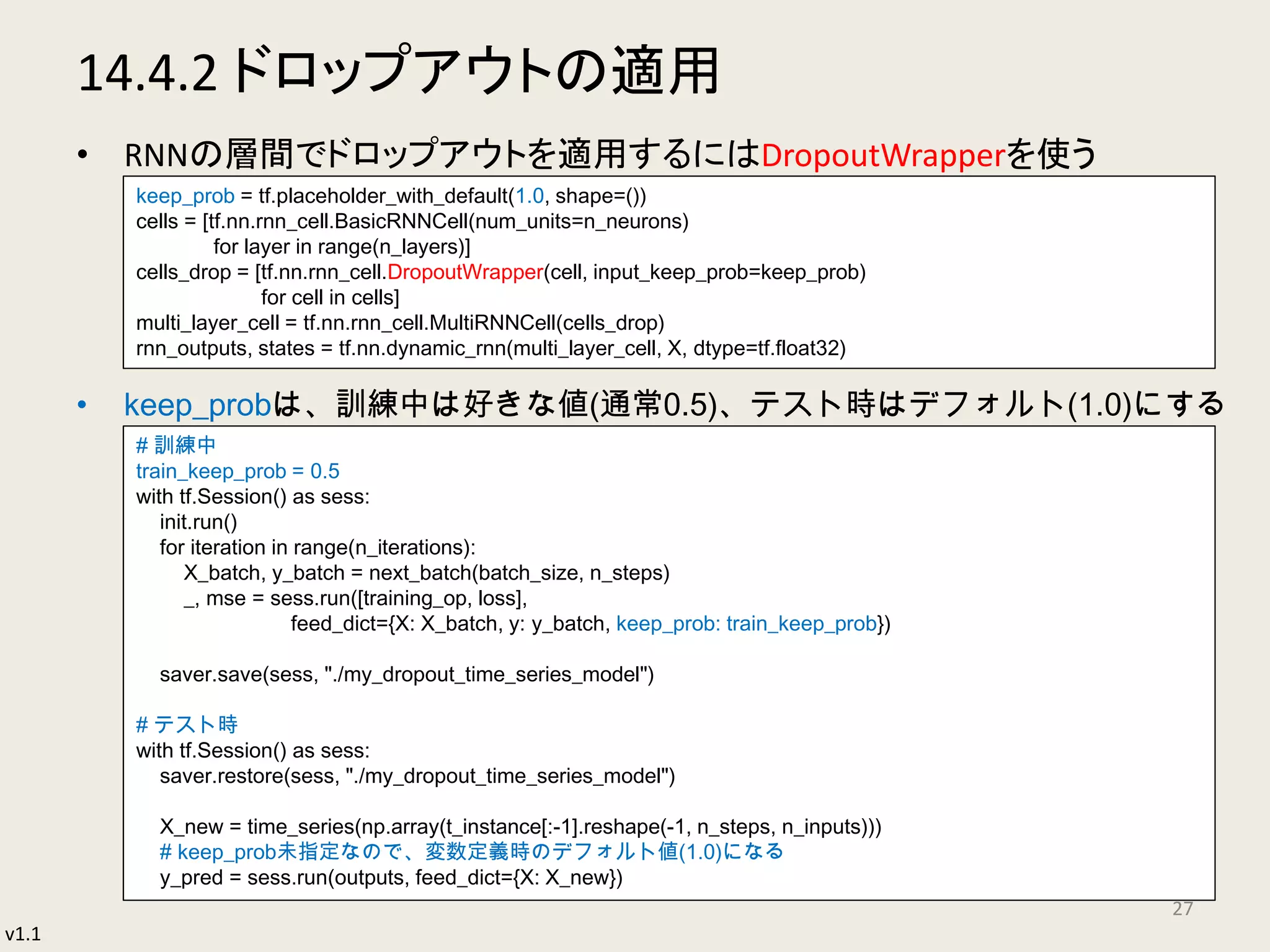
Task: Click the 'rnn_outputs, states = tf.nn.dynamic_rnn' line
Action: point(491,349)
